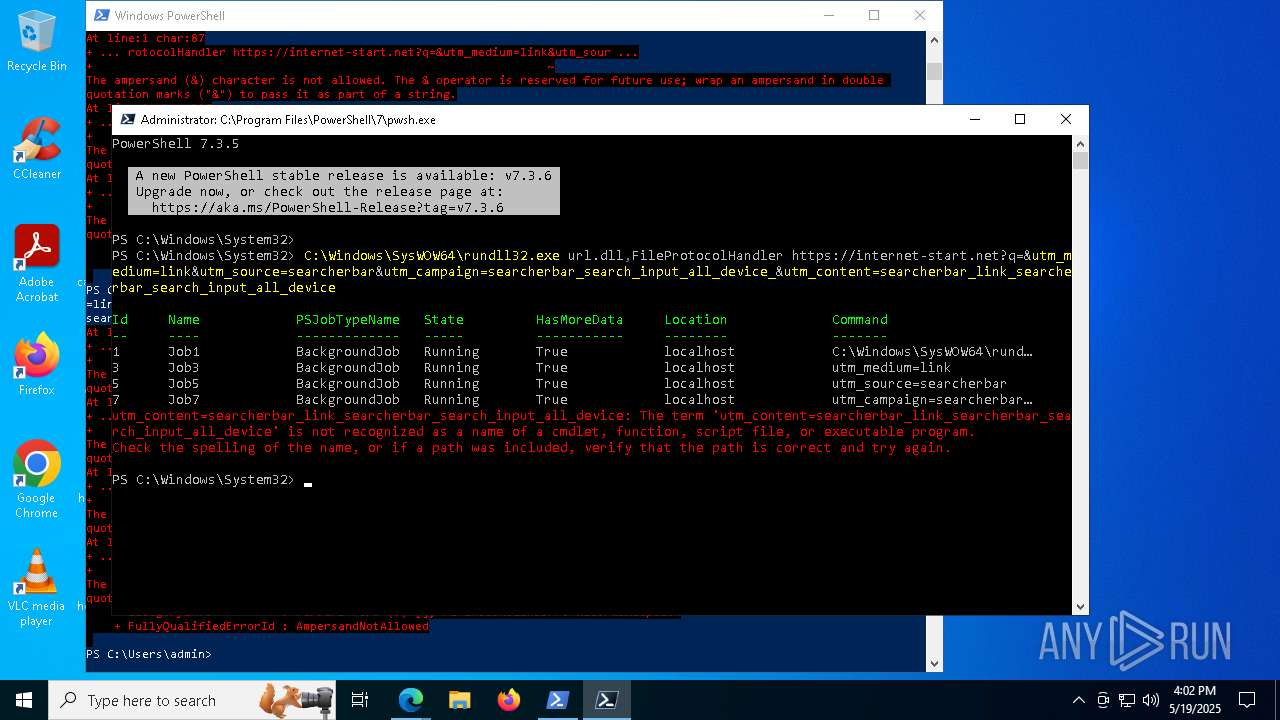Click the pwsh.exe window title icon
Image resolution: width=1280 pixels, height=720 pixels.
pos(126,119)
